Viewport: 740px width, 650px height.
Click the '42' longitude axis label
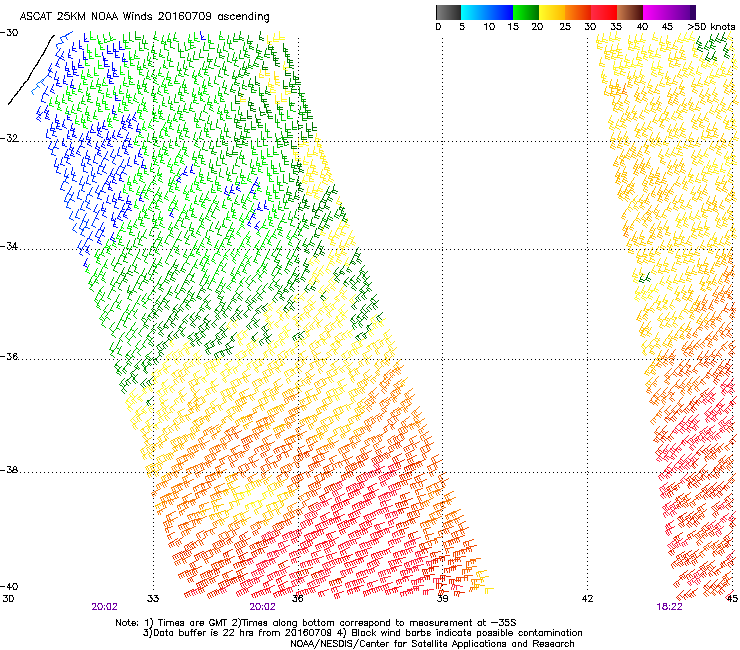point(587,599)
